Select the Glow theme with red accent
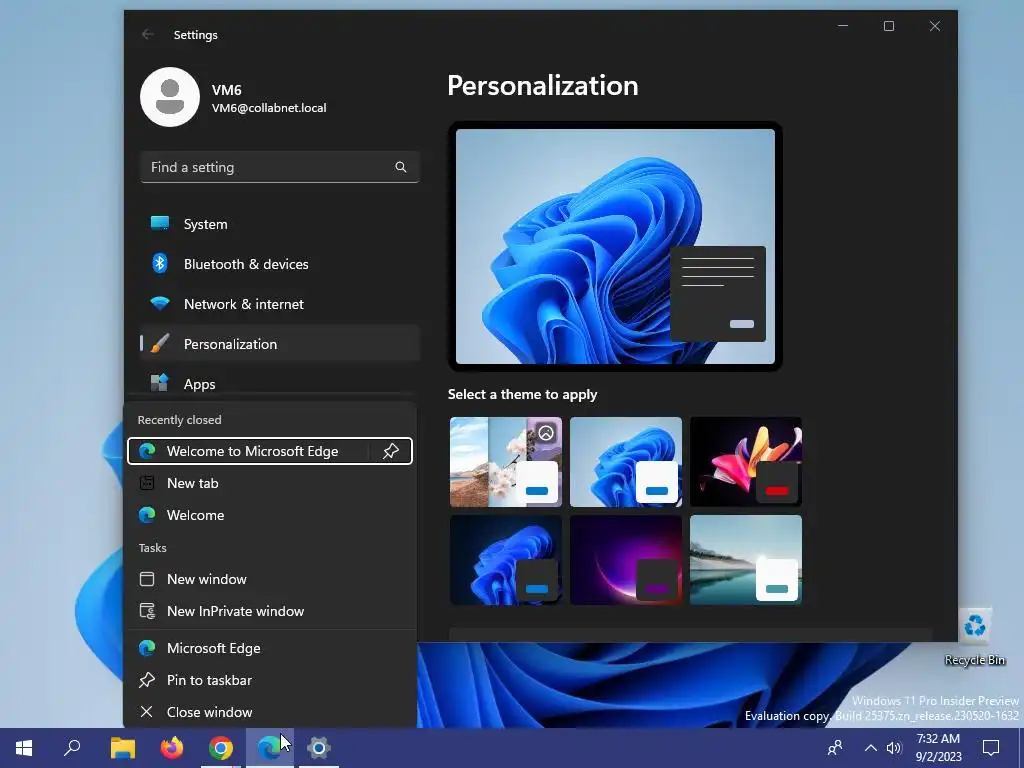The width and height of the screenshot is (1024, 768). point(746,462)
